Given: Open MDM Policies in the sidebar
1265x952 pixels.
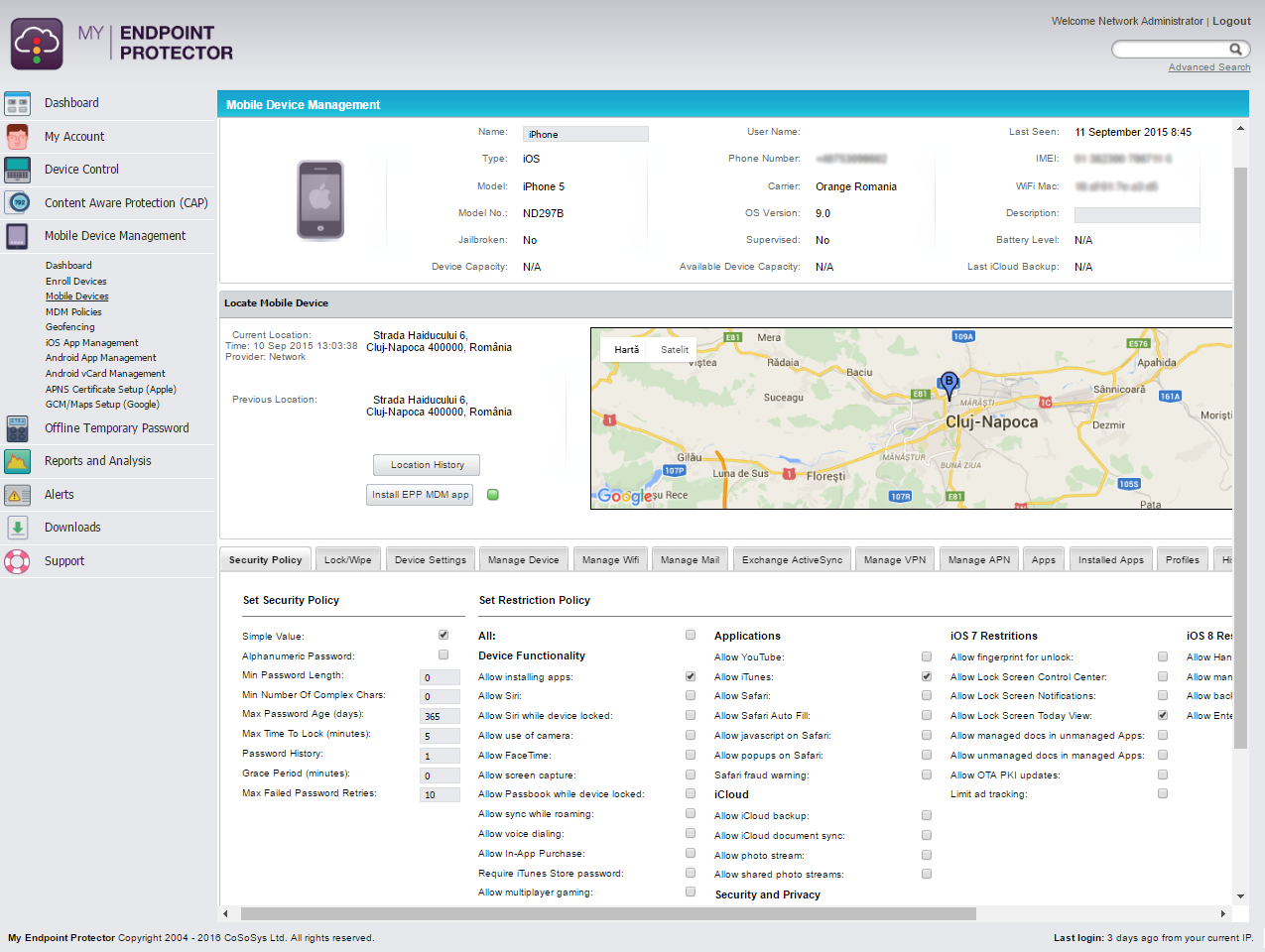Looking at the screenshot, I should (x=73, y=312).
